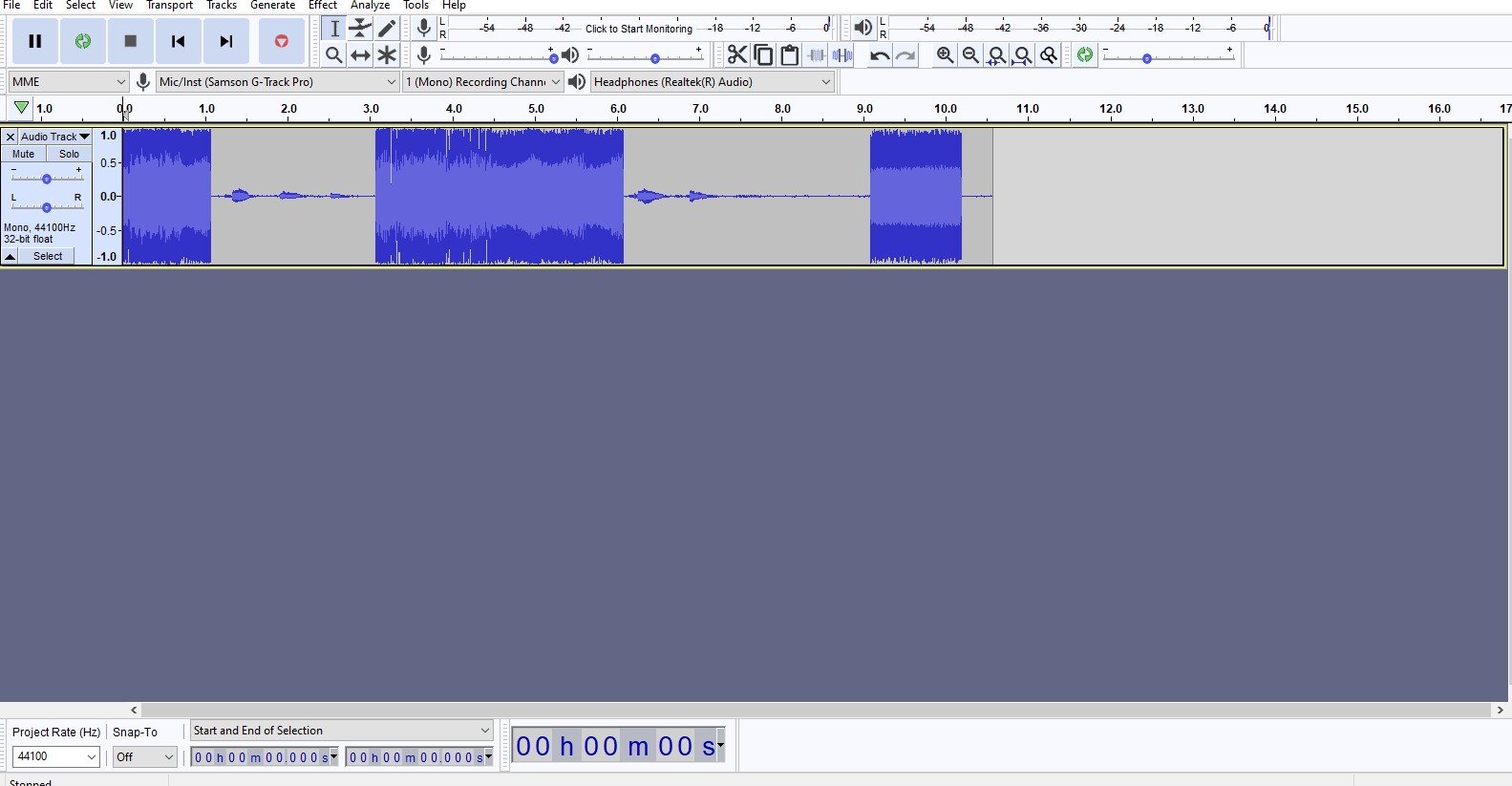Image resolution: width=1512 pixels, height=786 pixels.
Task: Open the Tracks menu
Action: (222, 6)
